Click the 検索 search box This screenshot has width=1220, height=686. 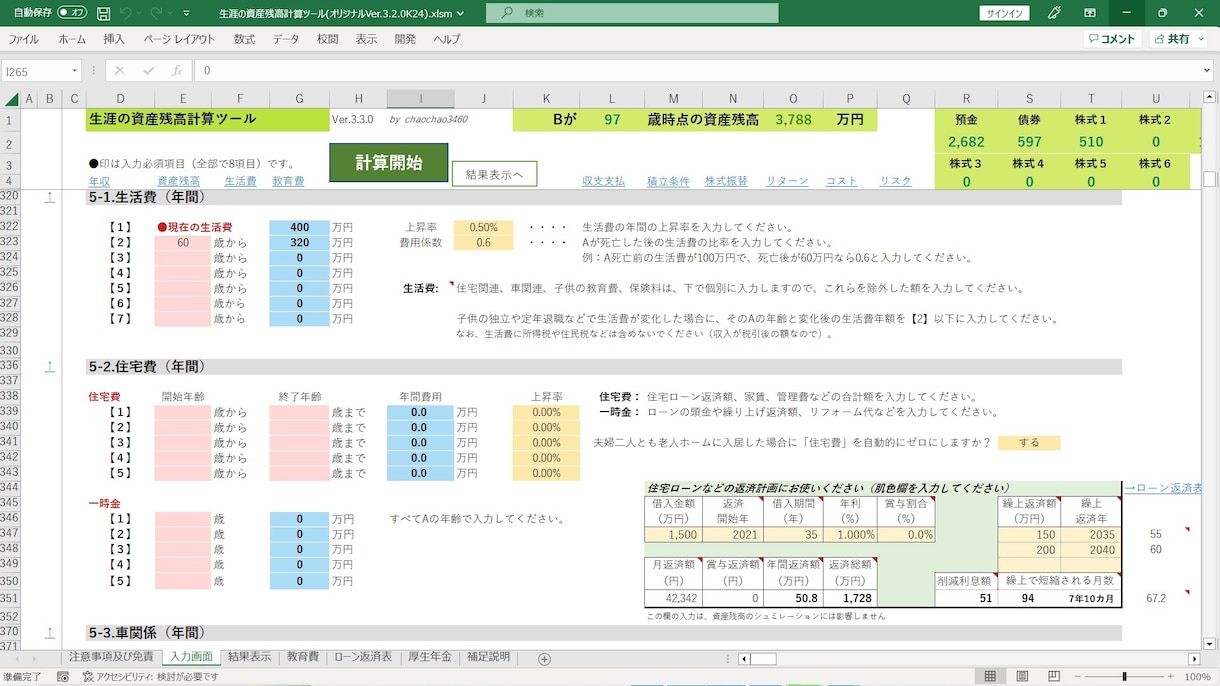pos(632,13)
